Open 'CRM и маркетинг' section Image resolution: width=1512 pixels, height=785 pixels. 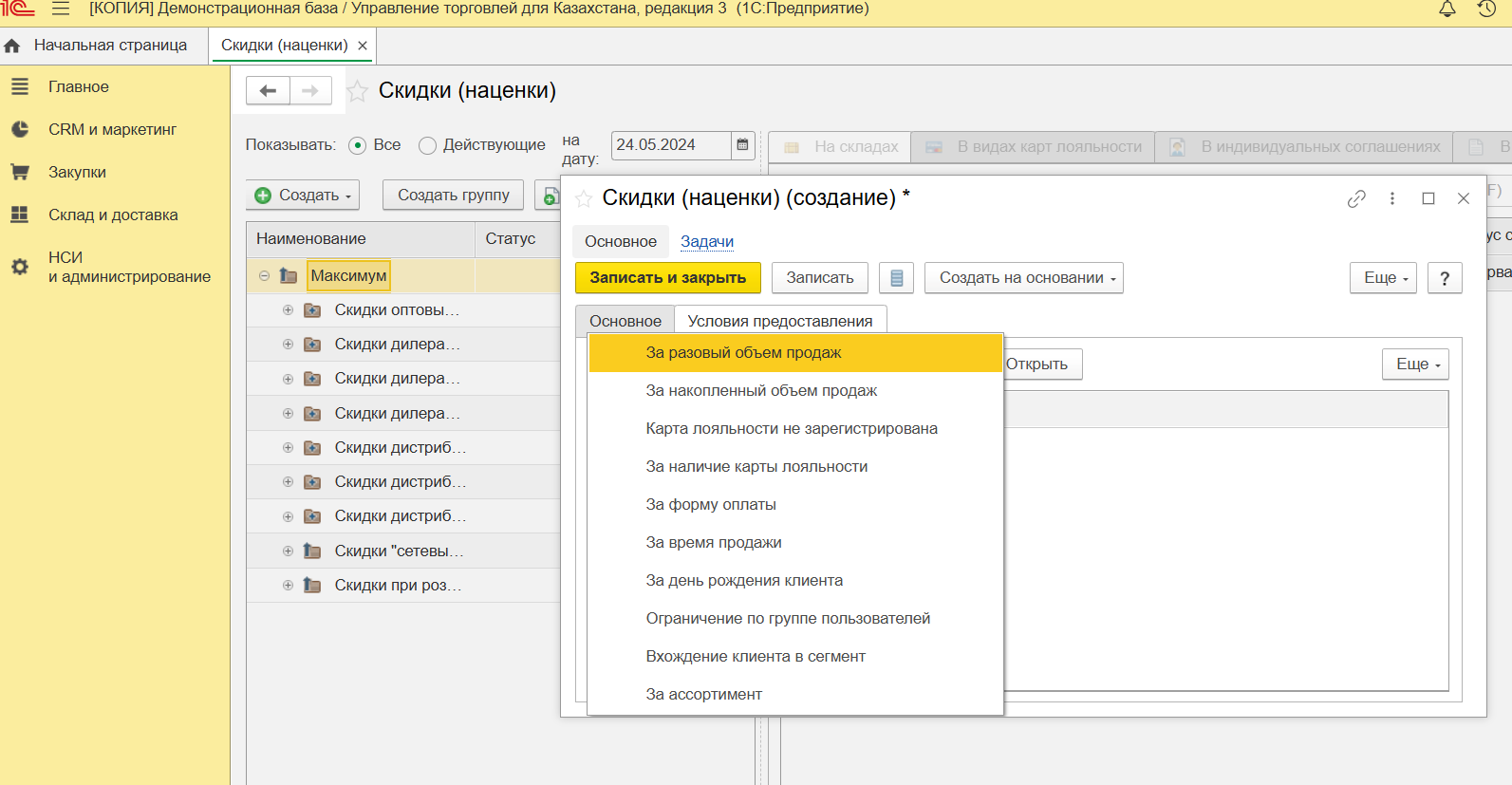click(x=112, y=129)
